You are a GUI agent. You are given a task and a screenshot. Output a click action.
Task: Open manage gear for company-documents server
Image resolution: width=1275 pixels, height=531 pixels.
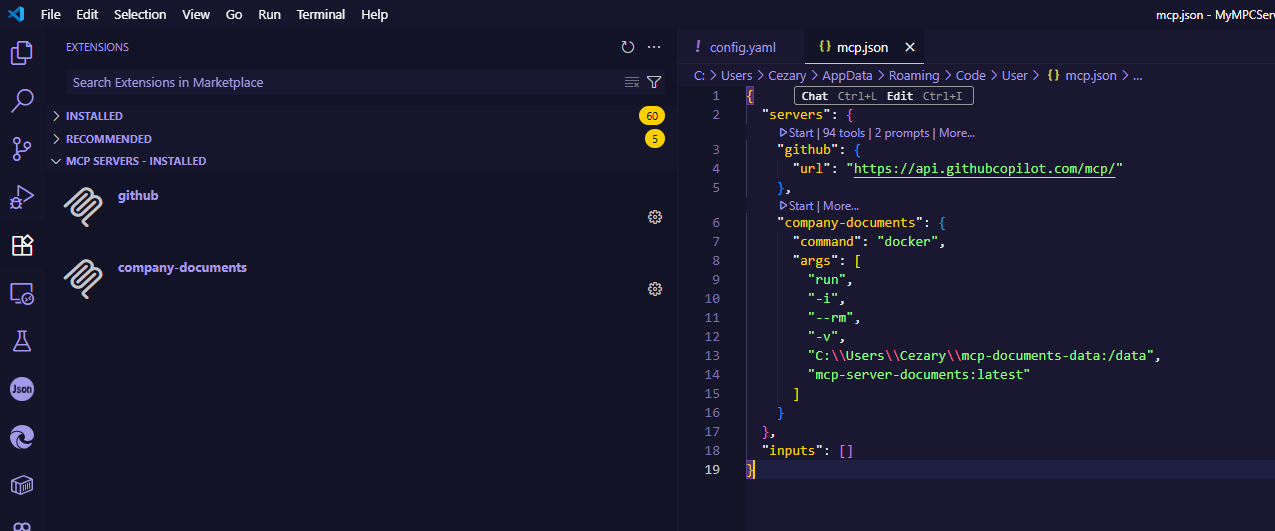click(655, 289)
